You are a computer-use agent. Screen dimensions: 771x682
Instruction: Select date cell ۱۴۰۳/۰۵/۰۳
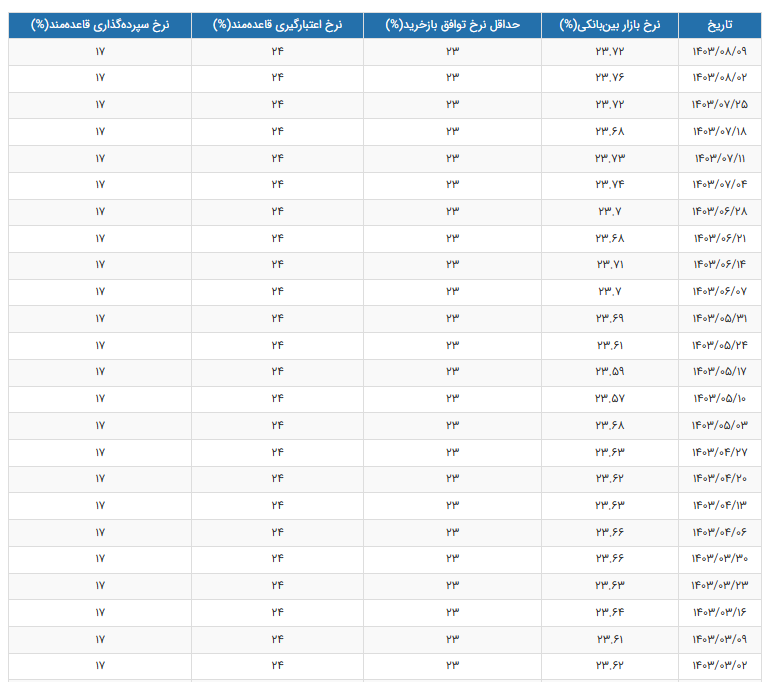click(719, 425)
